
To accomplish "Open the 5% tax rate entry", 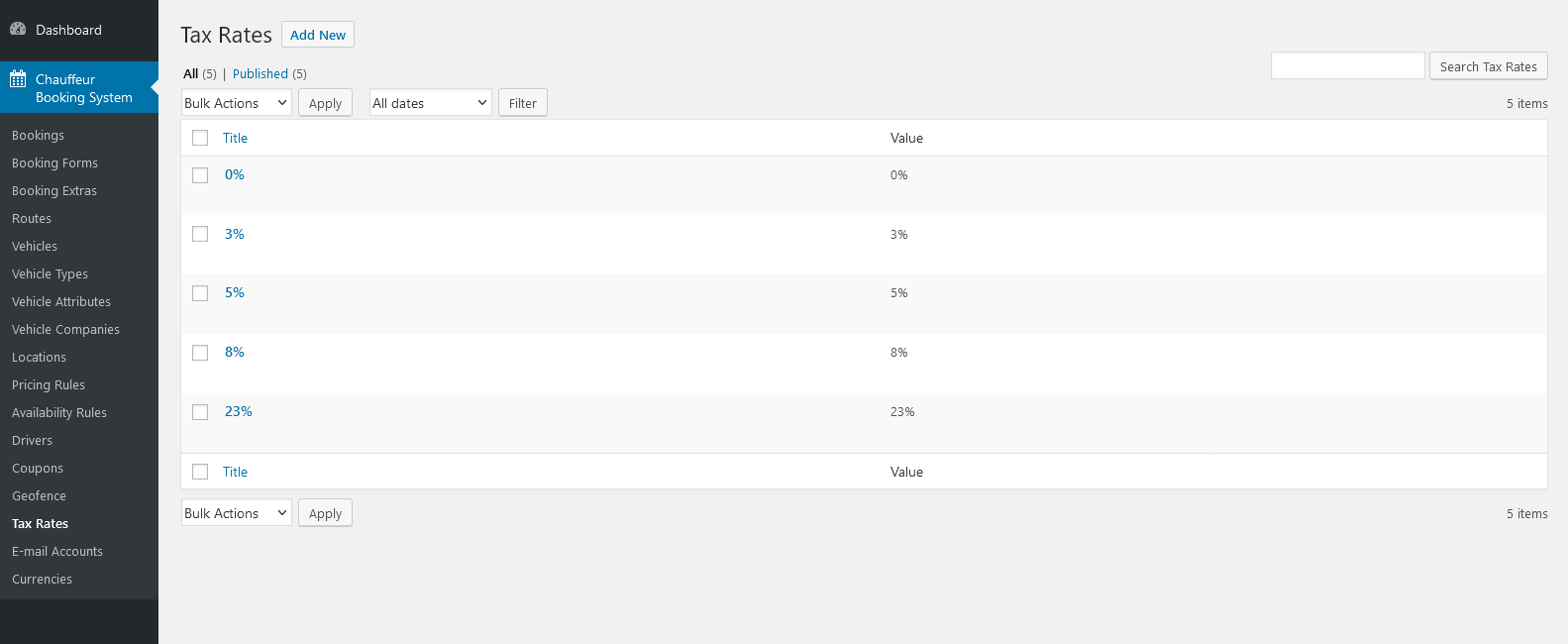I will (x=235, y=293).
